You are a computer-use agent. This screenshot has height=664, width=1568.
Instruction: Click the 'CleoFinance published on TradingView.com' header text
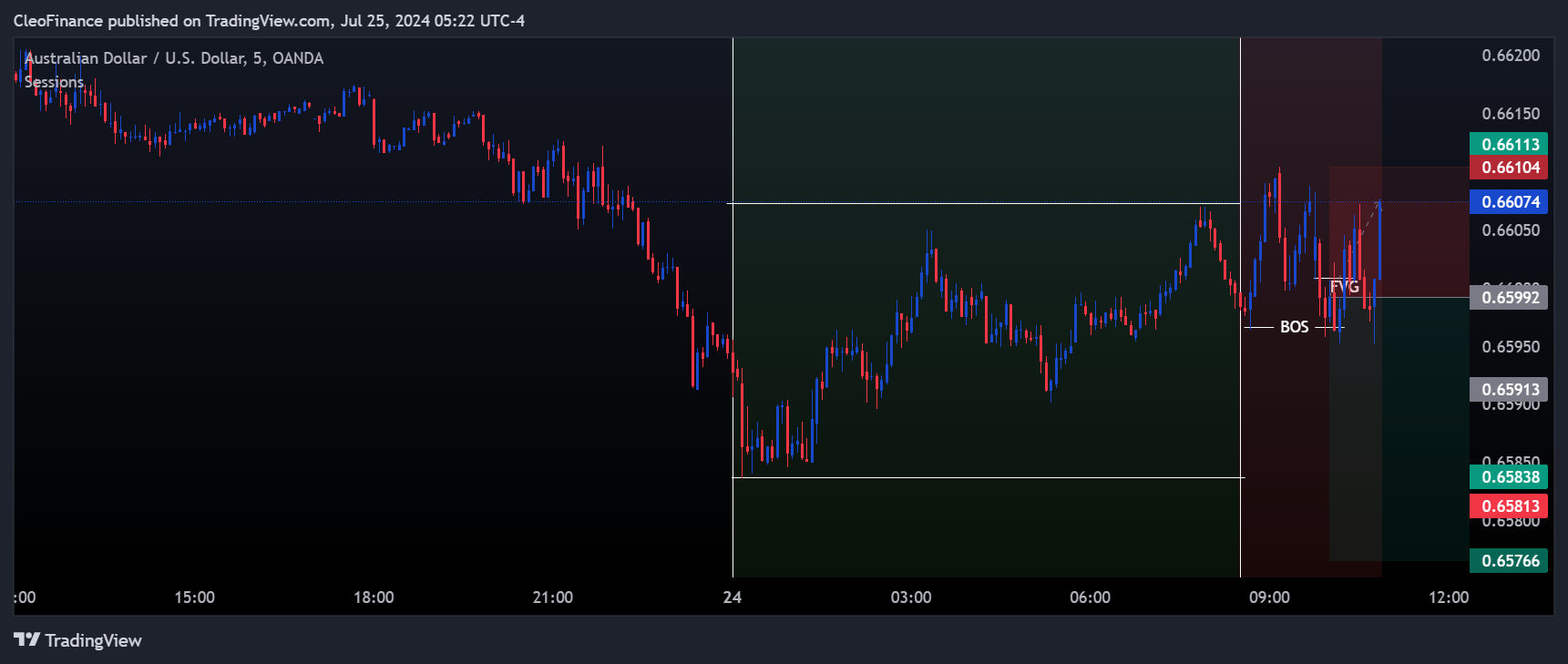point(173,20)
